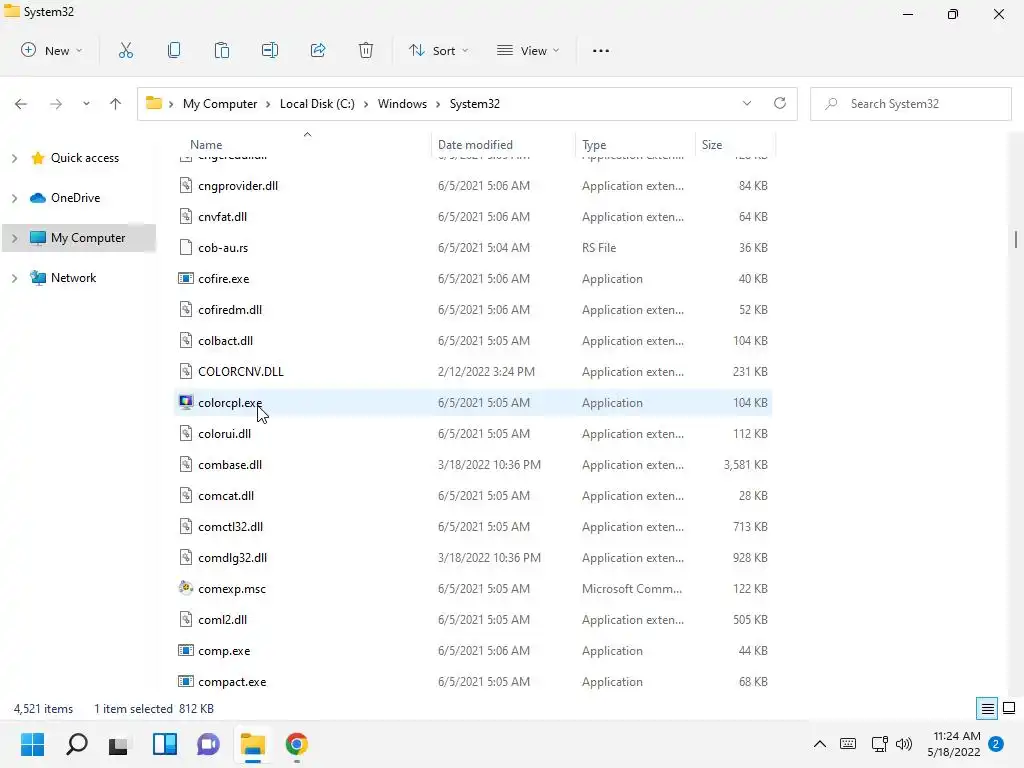This screenshot has width=1024, height=768.
Task: Click Windows breadcrumb segment
Action: click(402, 104)
